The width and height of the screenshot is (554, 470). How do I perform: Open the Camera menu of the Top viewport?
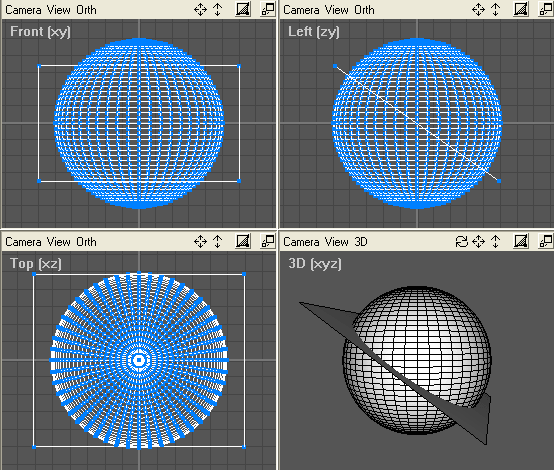pyautogui.click(x=23, y=242)
